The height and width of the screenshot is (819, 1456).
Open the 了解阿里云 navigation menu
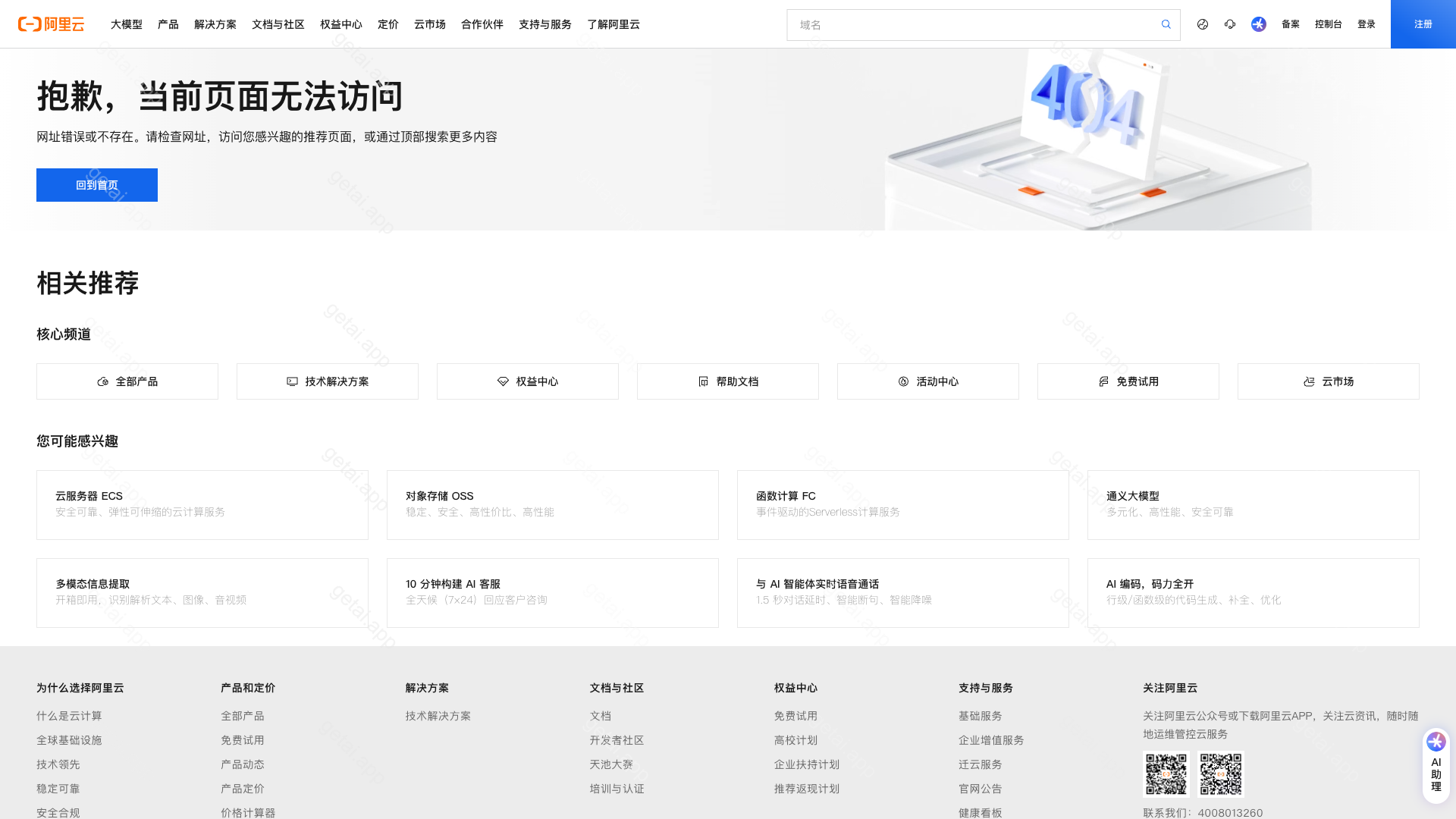613,24
